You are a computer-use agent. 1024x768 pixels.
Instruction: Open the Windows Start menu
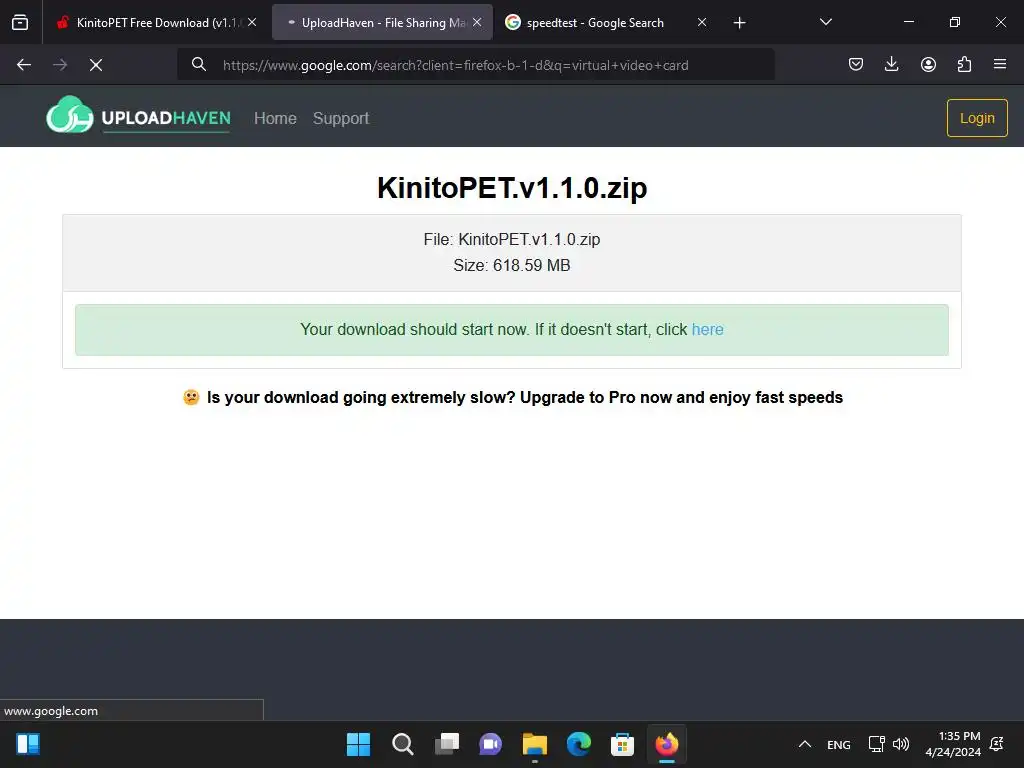pyautogui.click(x=359, y=744)
